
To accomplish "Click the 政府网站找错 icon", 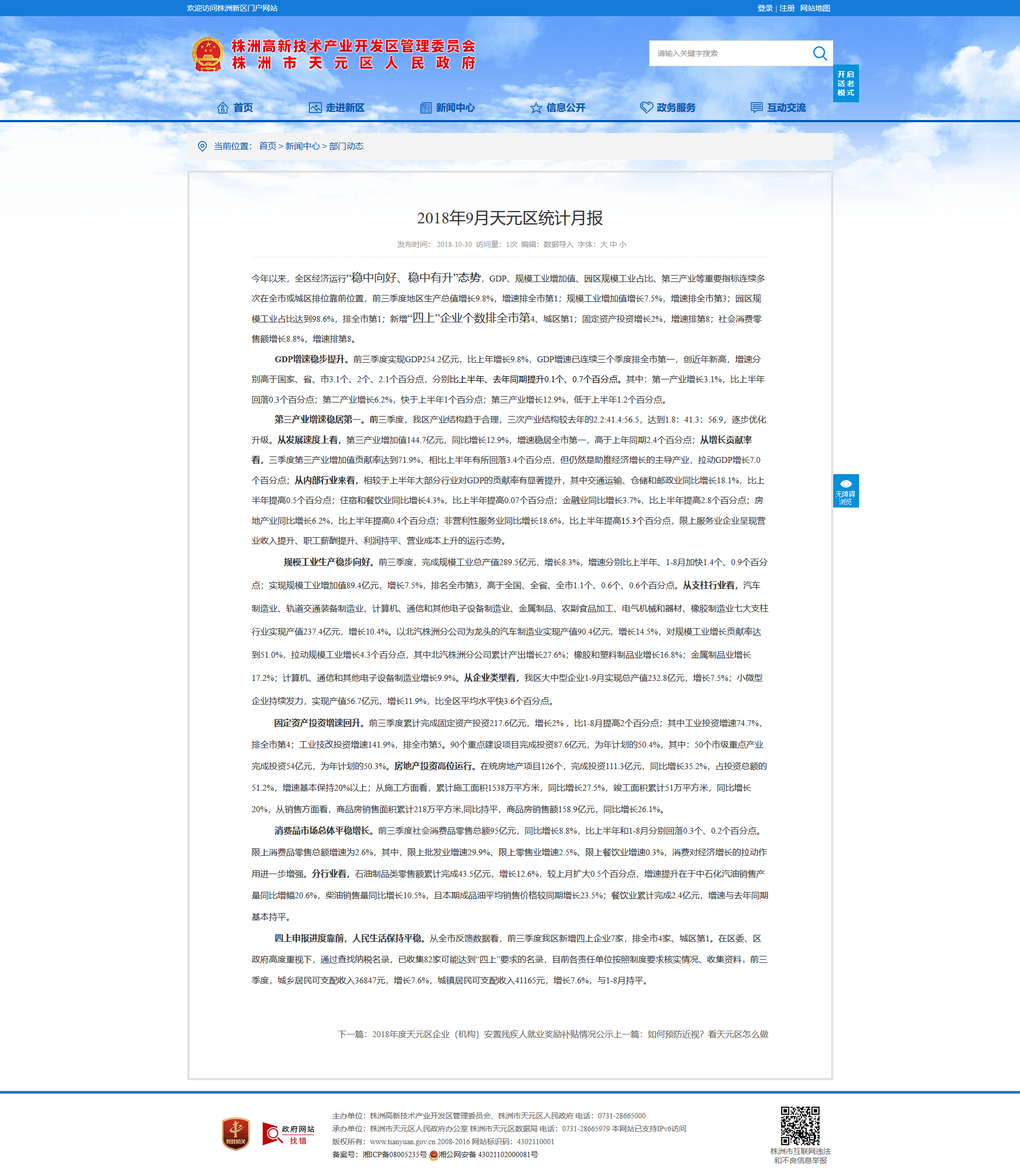I will pyautogui.click(x=289, y=1134).
